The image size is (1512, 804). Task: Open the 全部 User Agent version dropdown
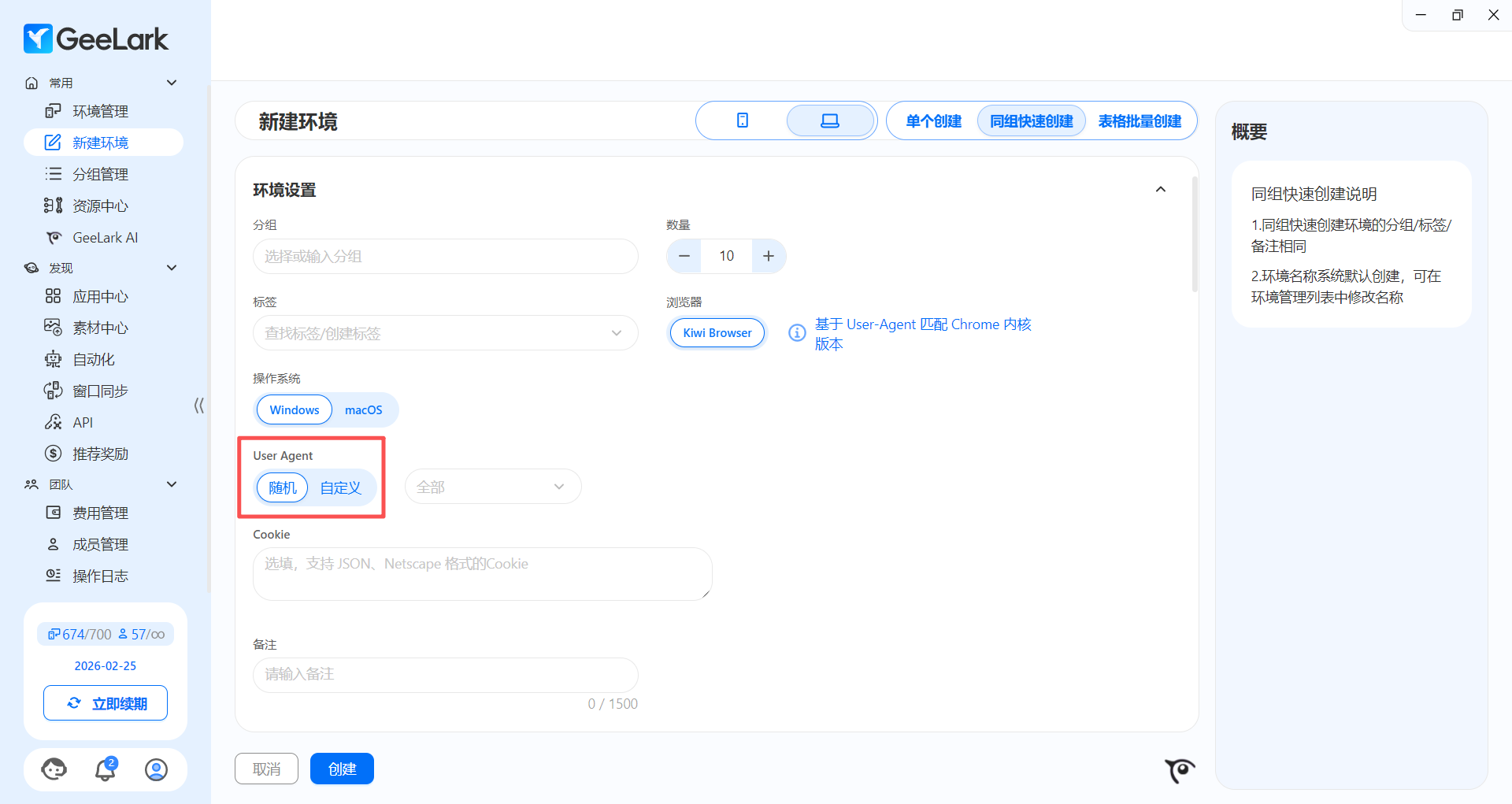pos(492,487)
